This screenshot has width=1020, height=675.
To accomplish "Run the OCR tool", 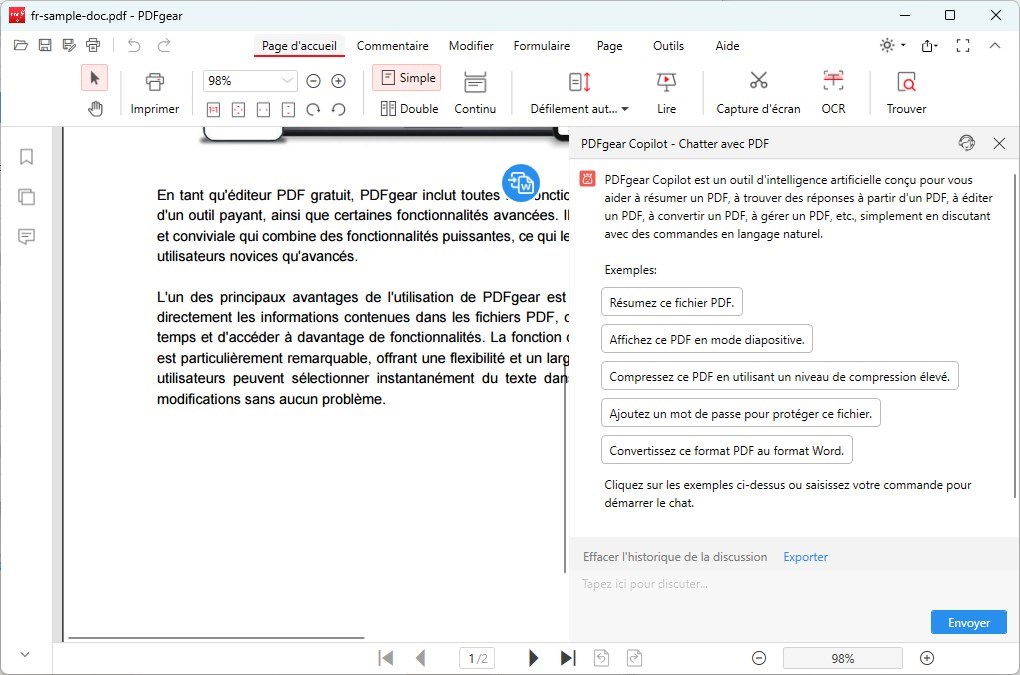I will (x=833, y=94).
